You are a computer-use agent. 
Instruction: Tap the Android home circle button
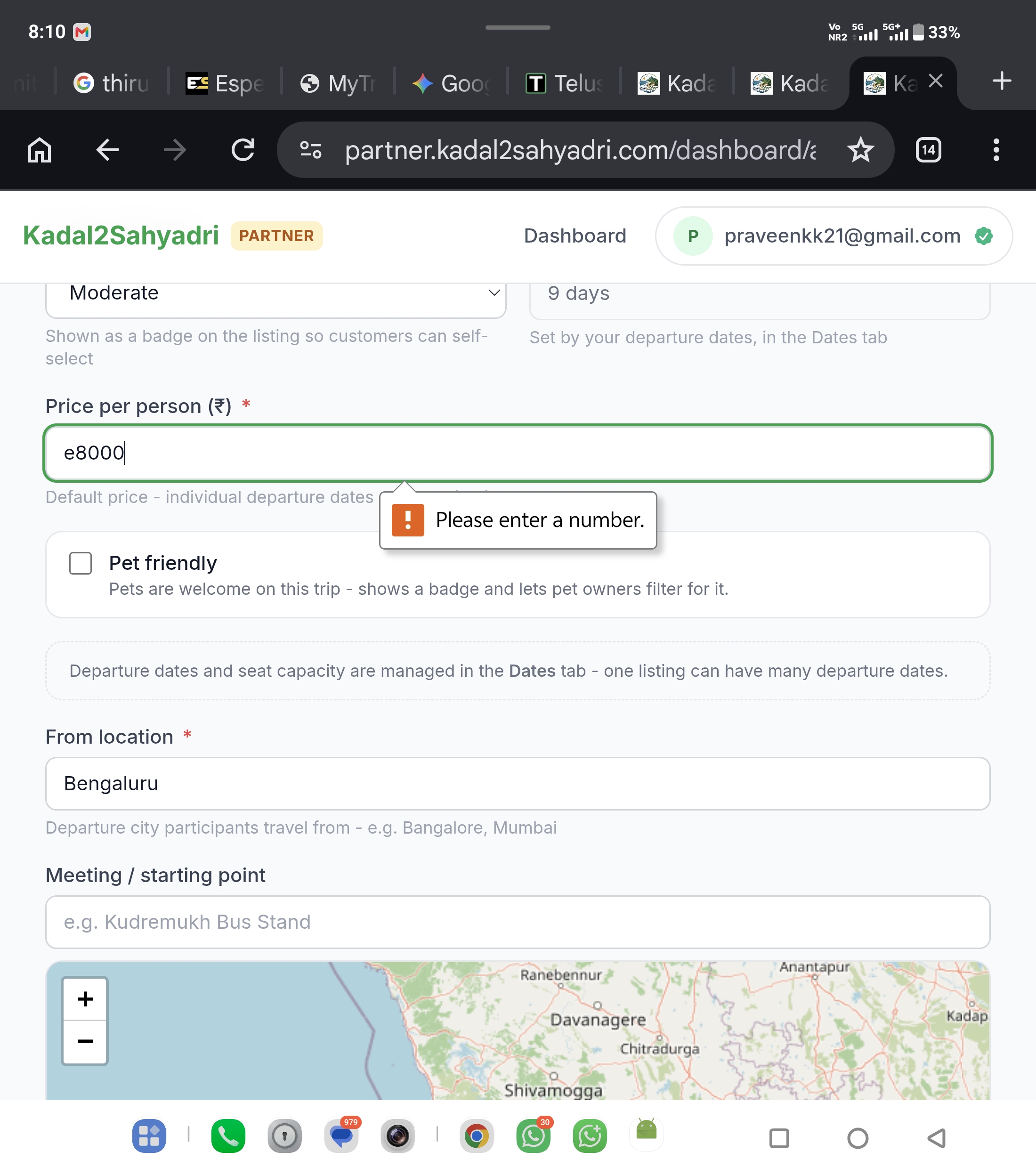858,1138
